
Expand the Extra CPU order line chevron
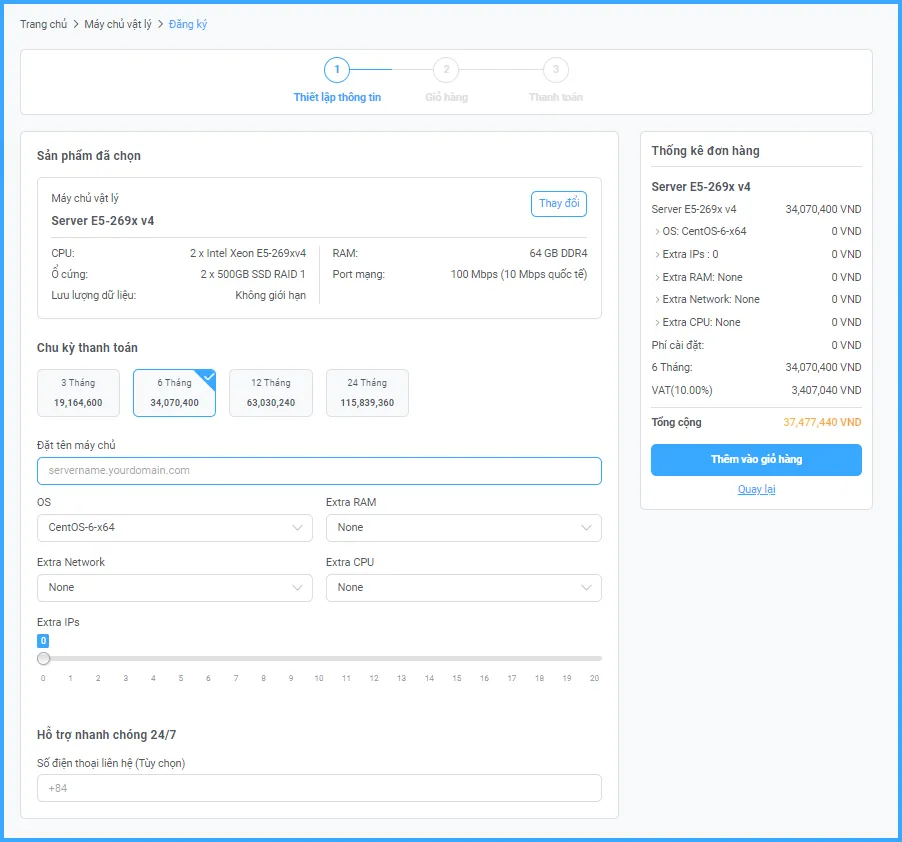(657, 323)
